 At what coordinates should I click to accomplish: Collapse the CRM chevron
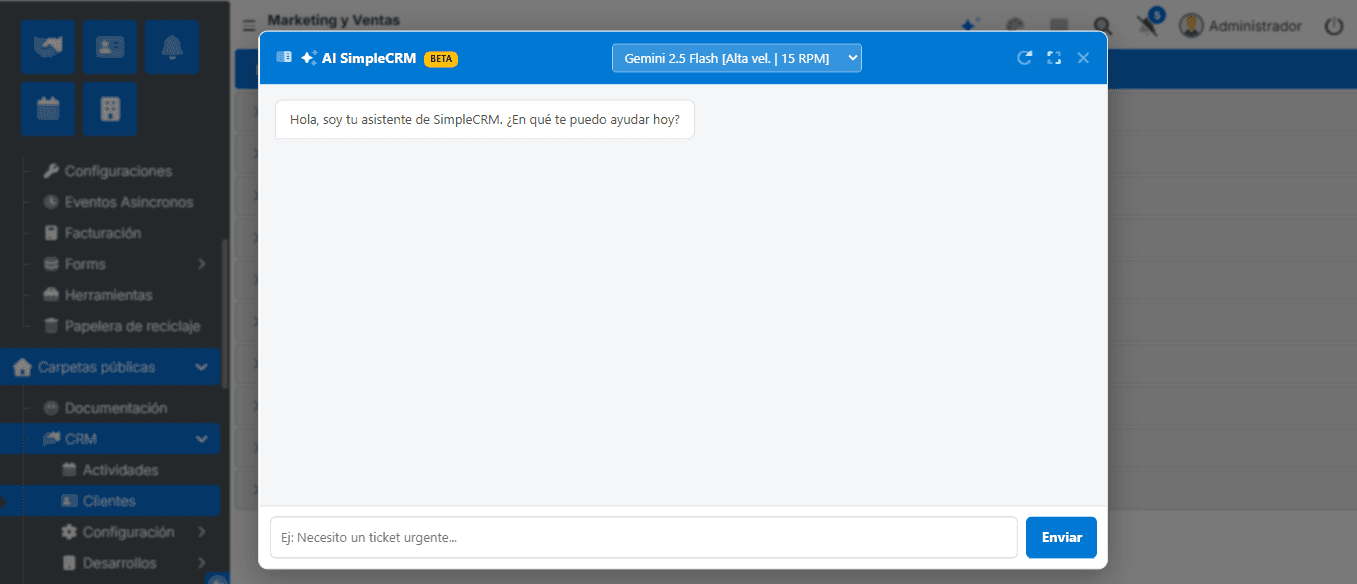[x=201, y=439]
